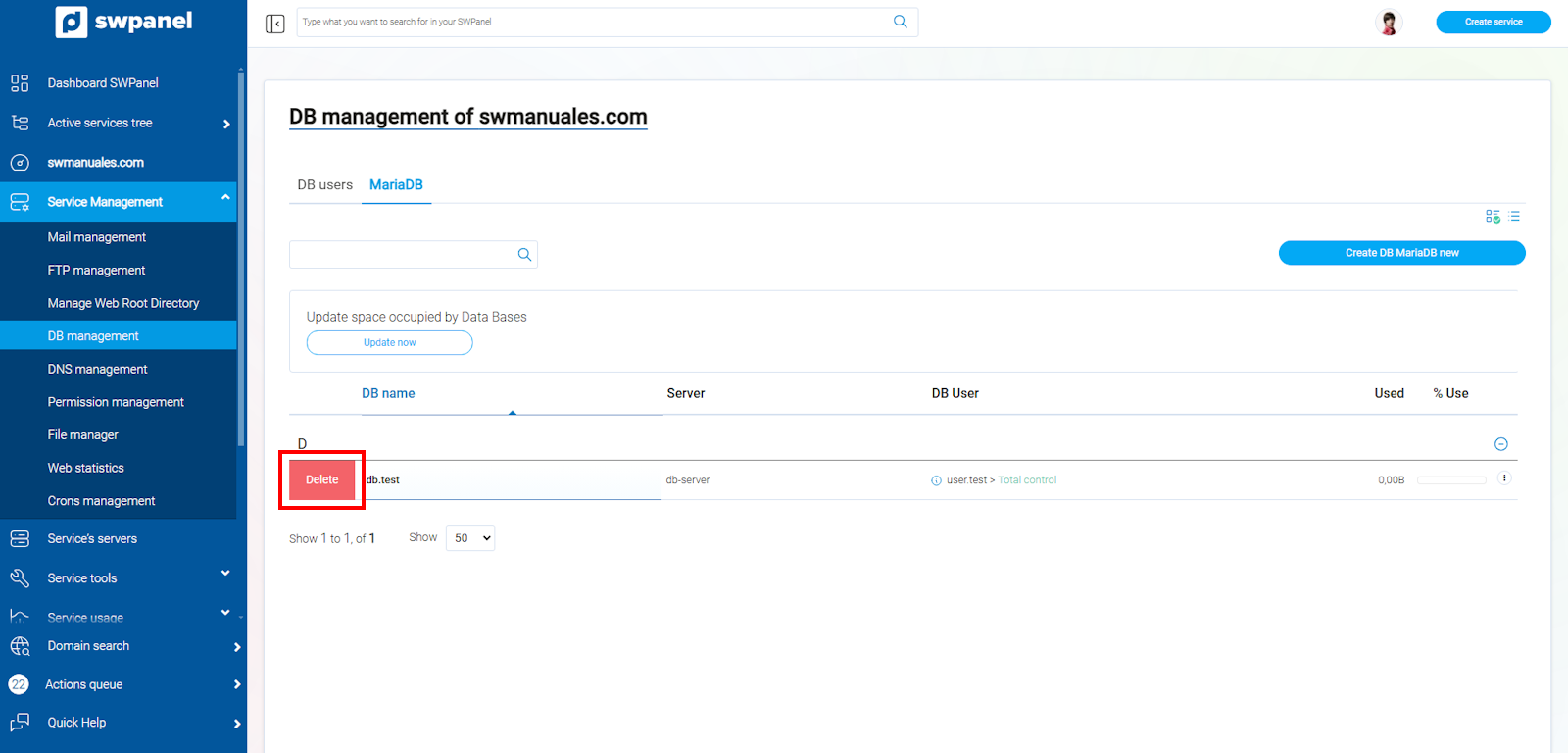Click the magnifier icon in top search bar
Viewport: 1568px width, 753px height.
pyautogui.click(x=900, y=22)
